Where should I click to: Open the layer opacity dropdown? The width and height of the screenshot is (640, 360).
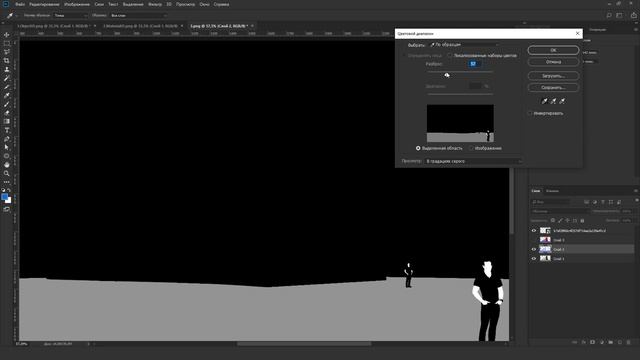coord(626,211)
